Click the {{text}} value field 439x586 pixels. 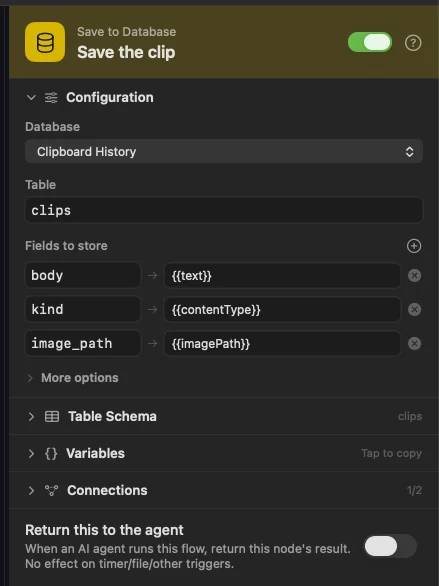pyautogui.click(x=282, y=276)
